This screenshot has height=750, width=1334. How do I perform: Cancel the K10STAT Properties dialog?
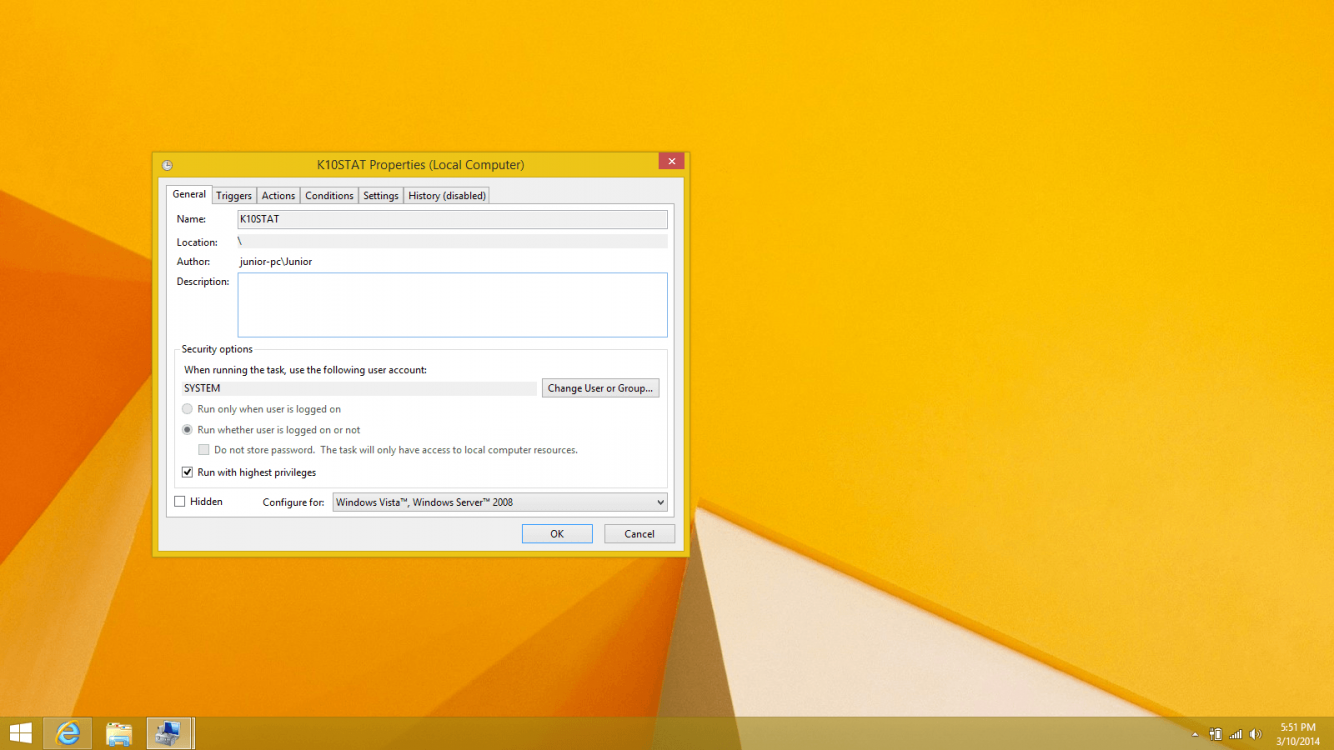pyautogui.click(x=639, y=534)
